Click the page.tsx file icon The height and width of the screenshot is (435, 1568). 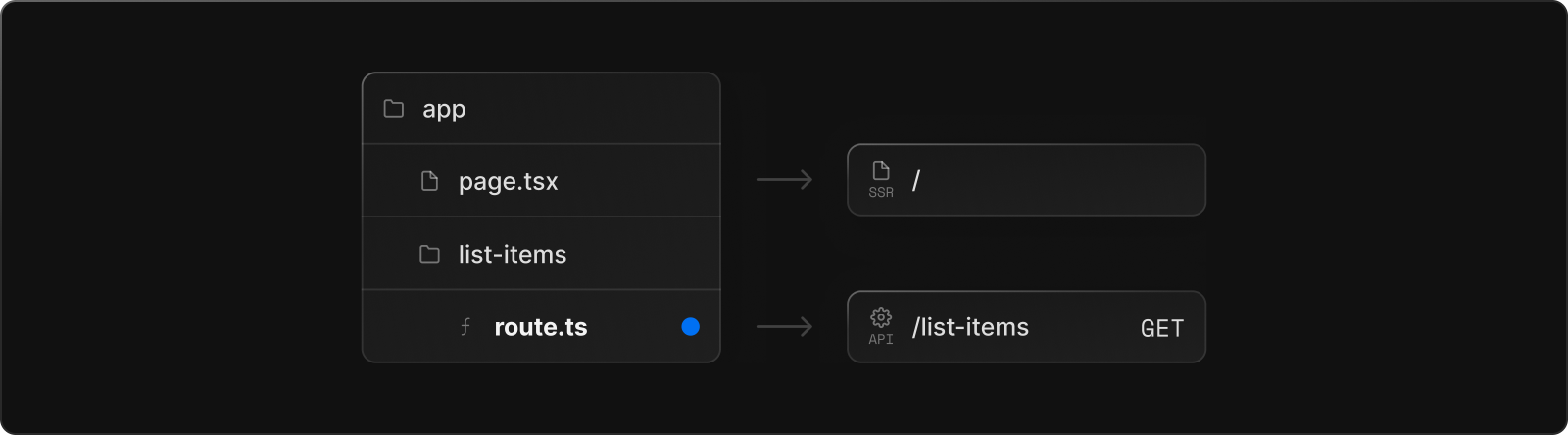[429, 181]
